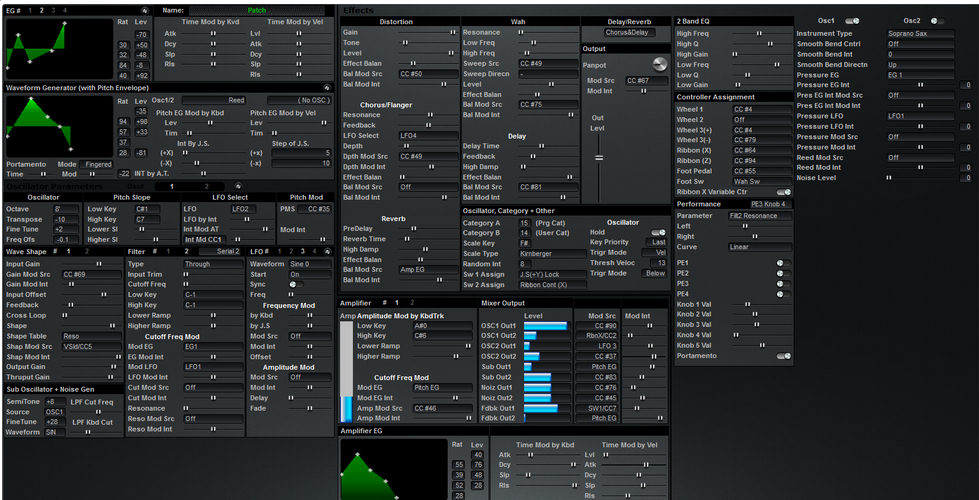Click the Thresh Veloc value field showing 13
979x500 pixels.
pos(661,263)
